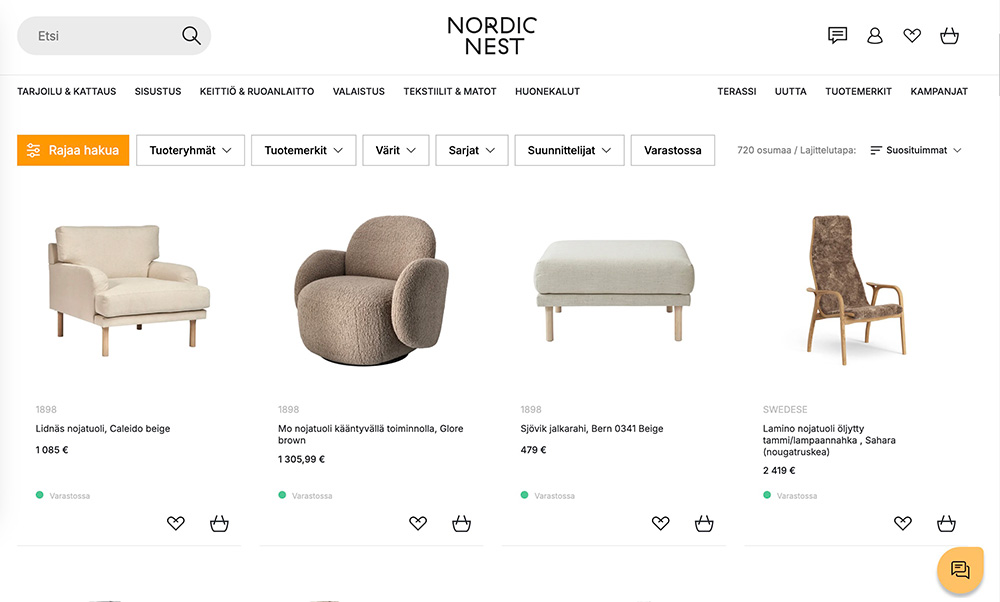The width and height of the screenshot is (1000, 602).
Task: Toggle the Varastossa stock filter
Action: [672, 150]
